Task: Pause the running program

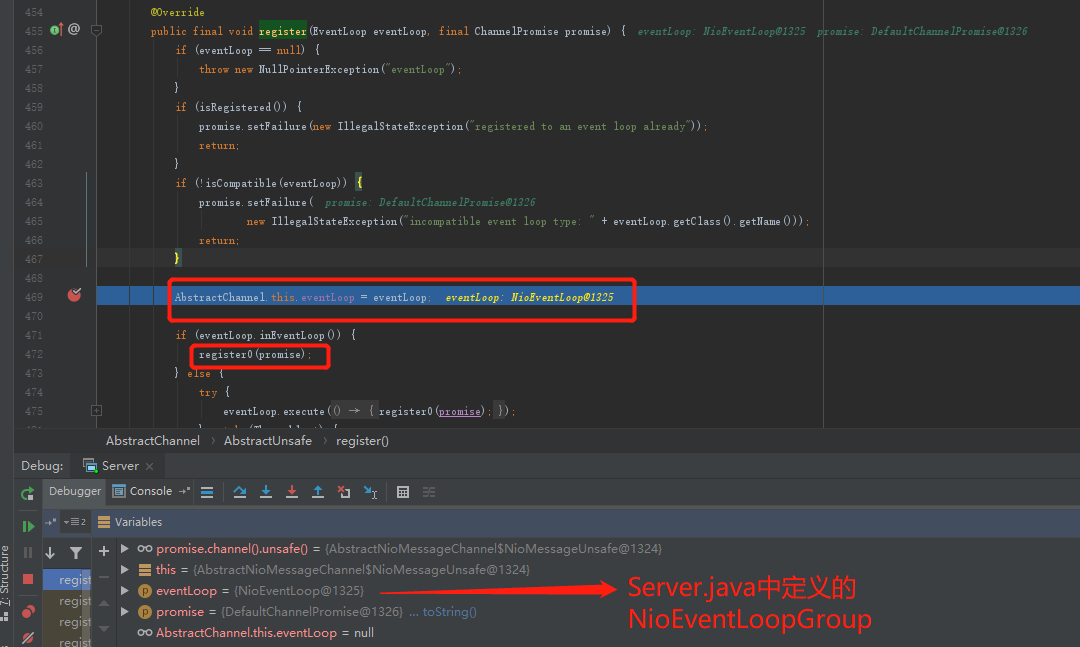Action: point(28,553)
